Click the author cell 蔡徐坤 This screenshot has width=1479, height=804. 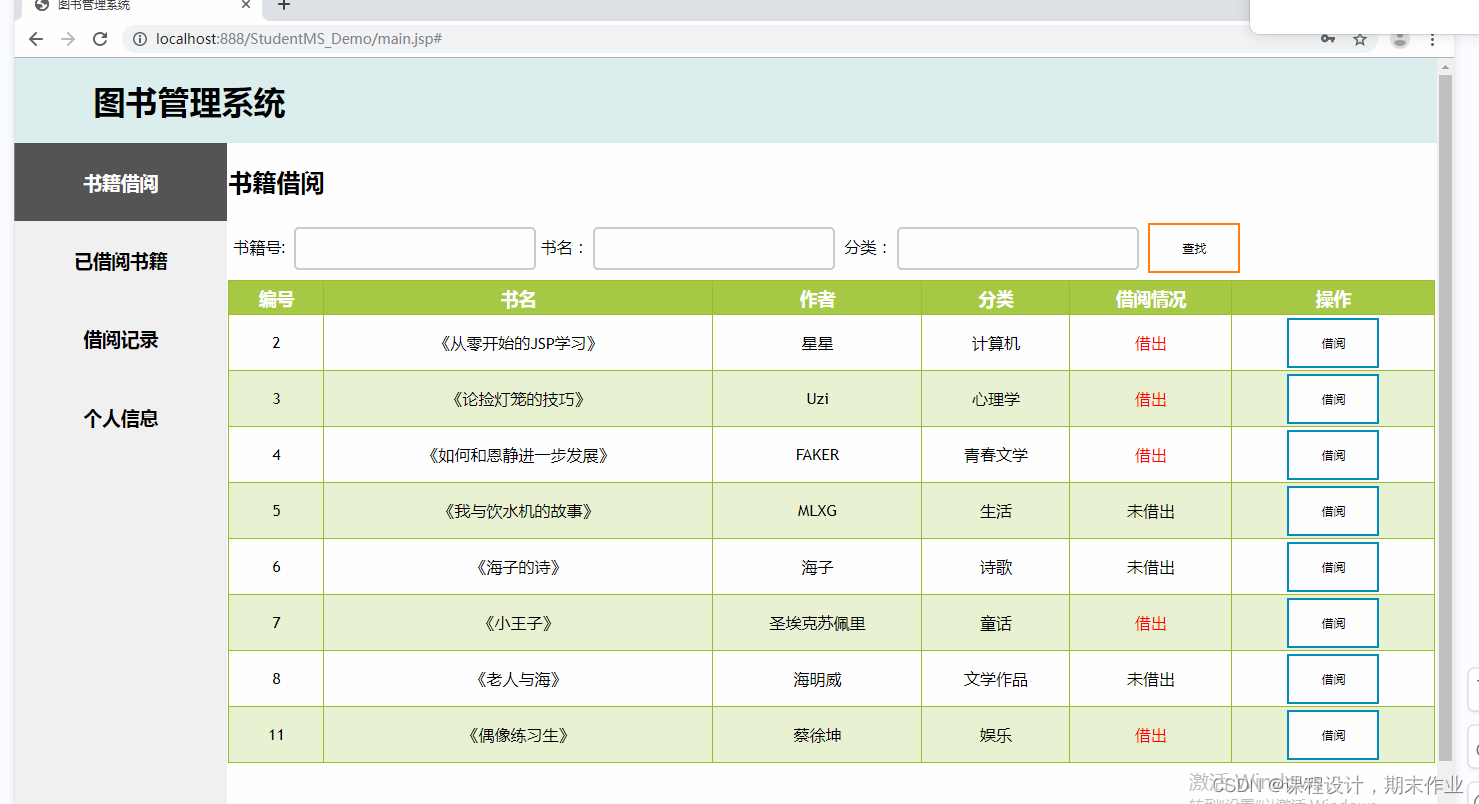[817, 735]
